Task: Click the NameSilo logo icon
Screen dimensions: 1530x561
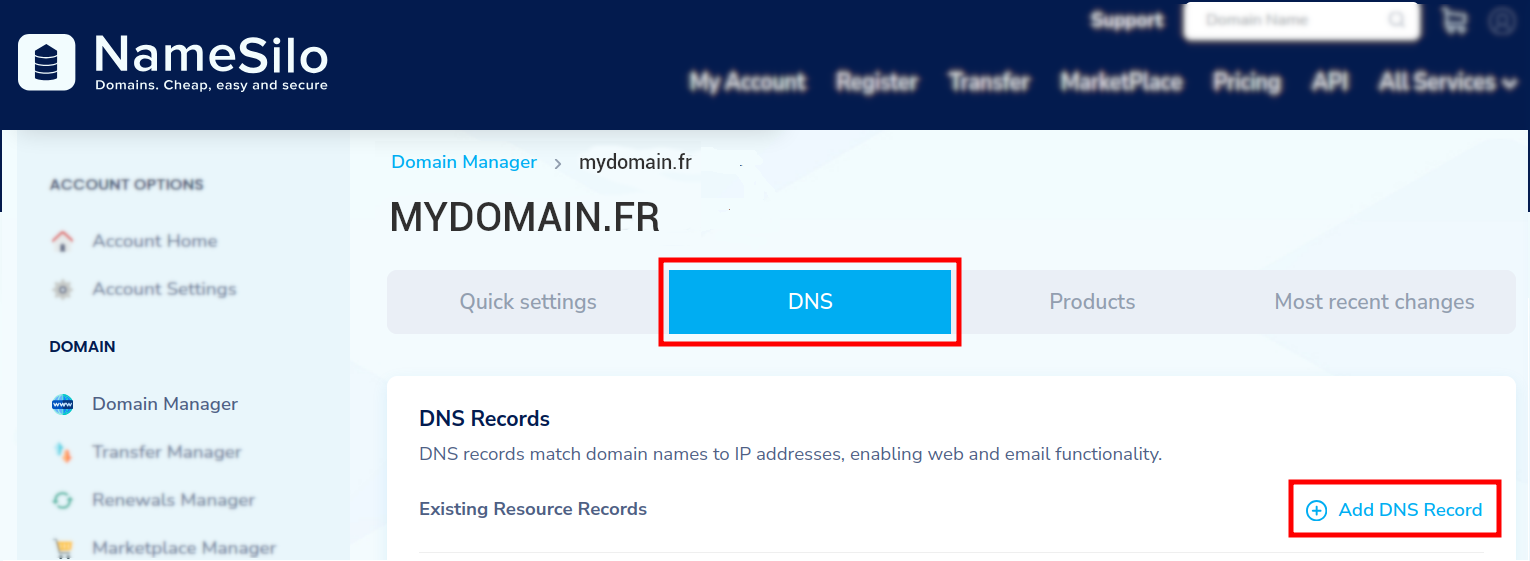Action: coord(46,62)
